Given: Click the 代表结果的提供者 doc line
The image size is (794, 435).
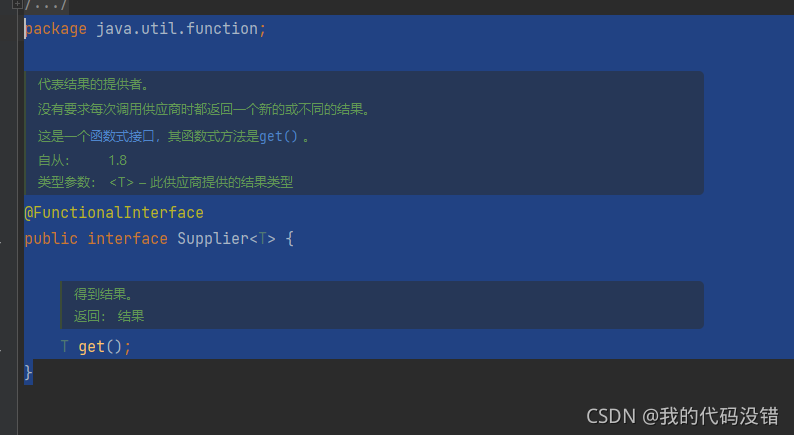Looking at the screenshot, I should pyautogui.click(x=94, y=84).
